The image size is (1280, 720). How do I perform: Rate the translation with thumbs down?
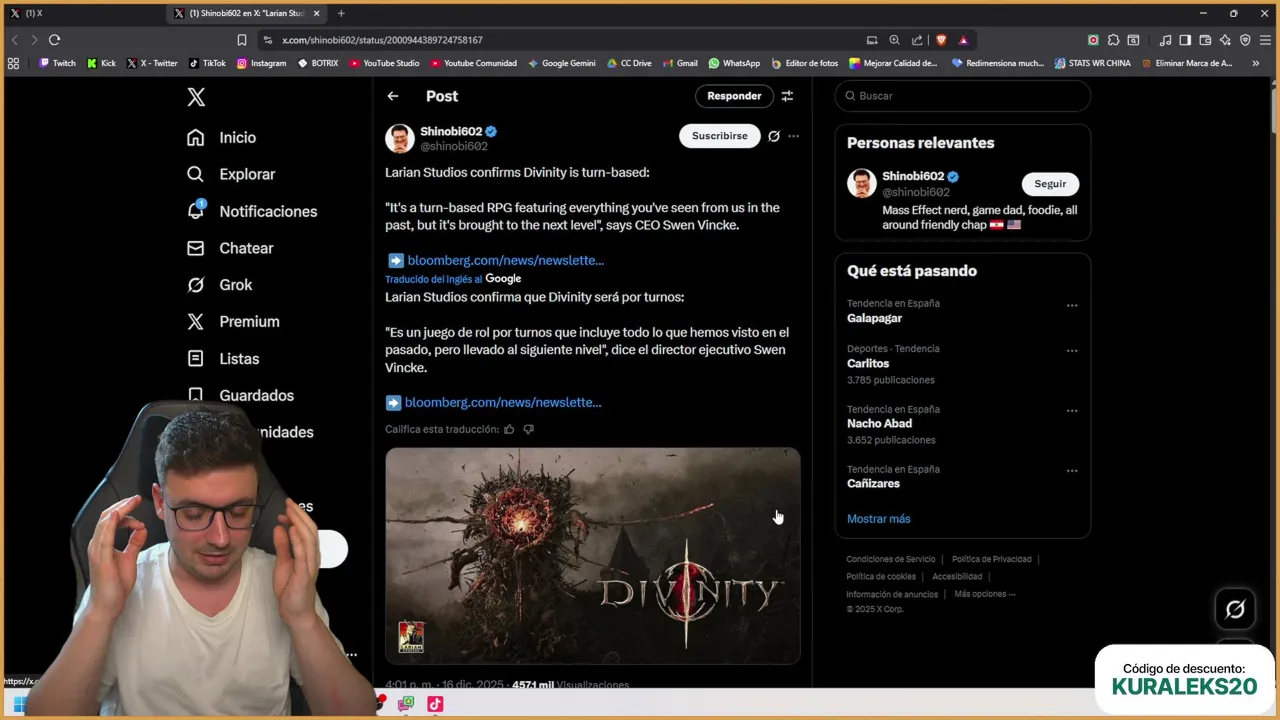tap(529, 429)
